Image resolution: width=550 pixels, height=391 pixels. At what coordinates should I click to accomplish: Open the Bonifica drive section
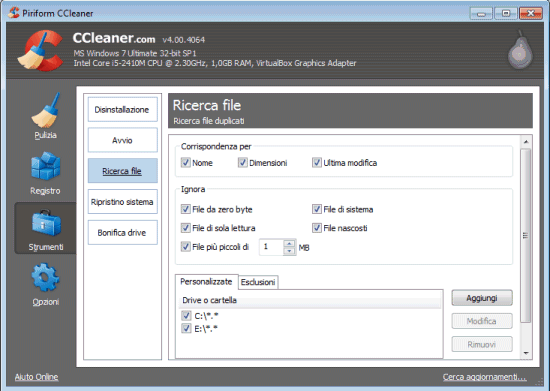point(122,232)
